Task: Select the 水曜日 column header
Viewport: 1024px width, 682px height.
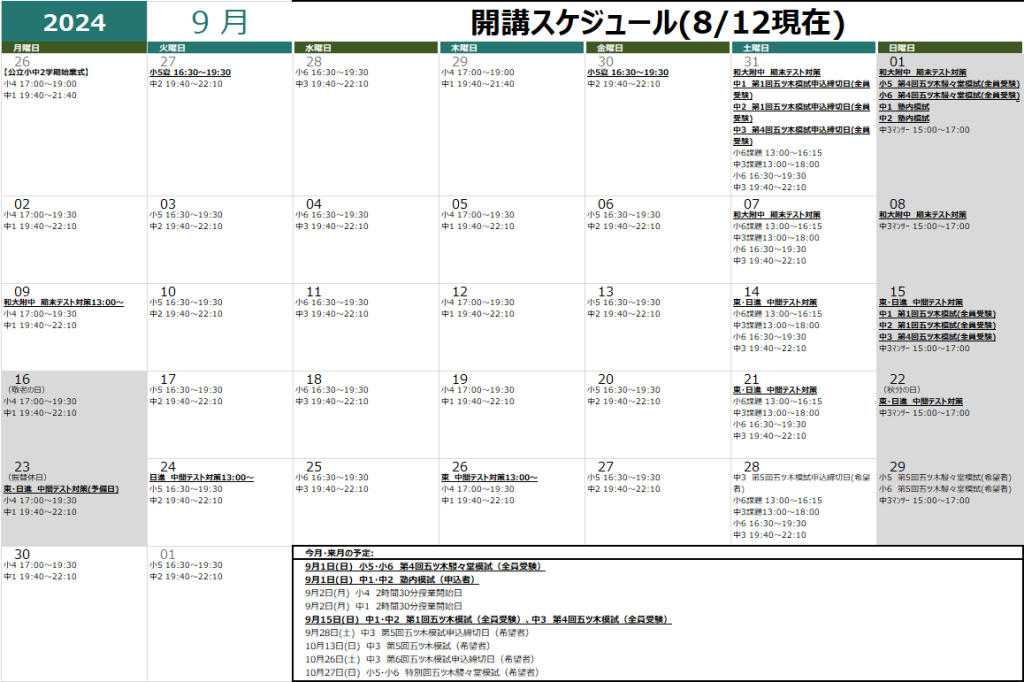Action: (x=320, y=48)
